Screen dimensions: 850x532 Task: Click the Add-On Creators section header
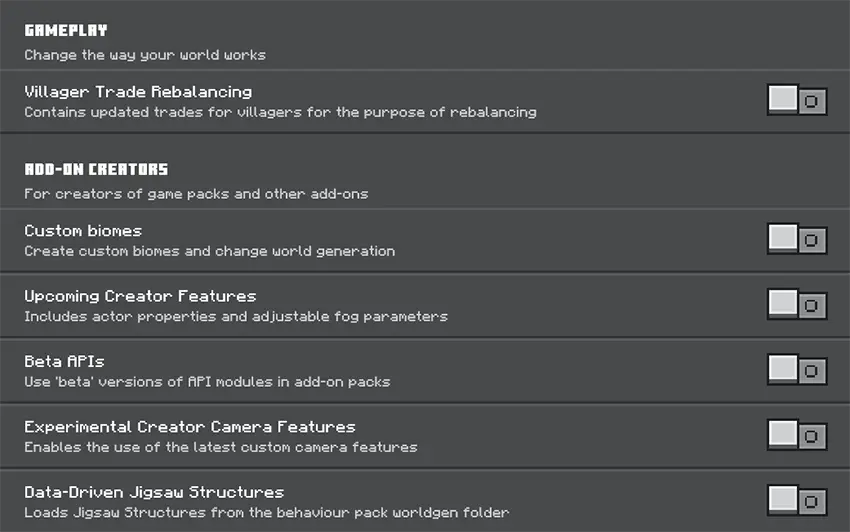click(x=96, y=170)
